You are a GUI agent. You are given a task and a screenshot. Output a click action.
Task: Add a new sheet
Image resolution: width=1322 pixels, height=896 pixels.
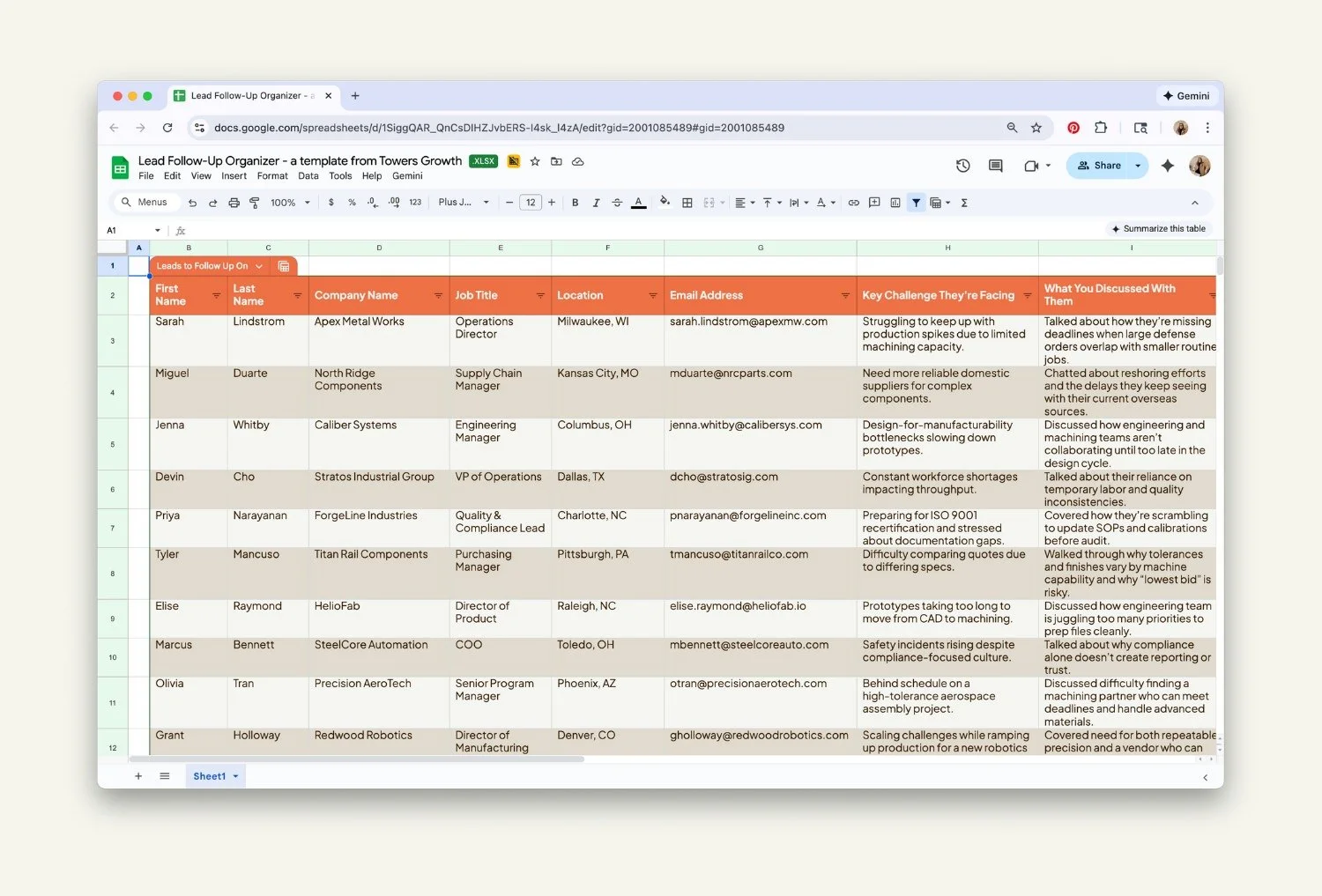coord(138,776)
